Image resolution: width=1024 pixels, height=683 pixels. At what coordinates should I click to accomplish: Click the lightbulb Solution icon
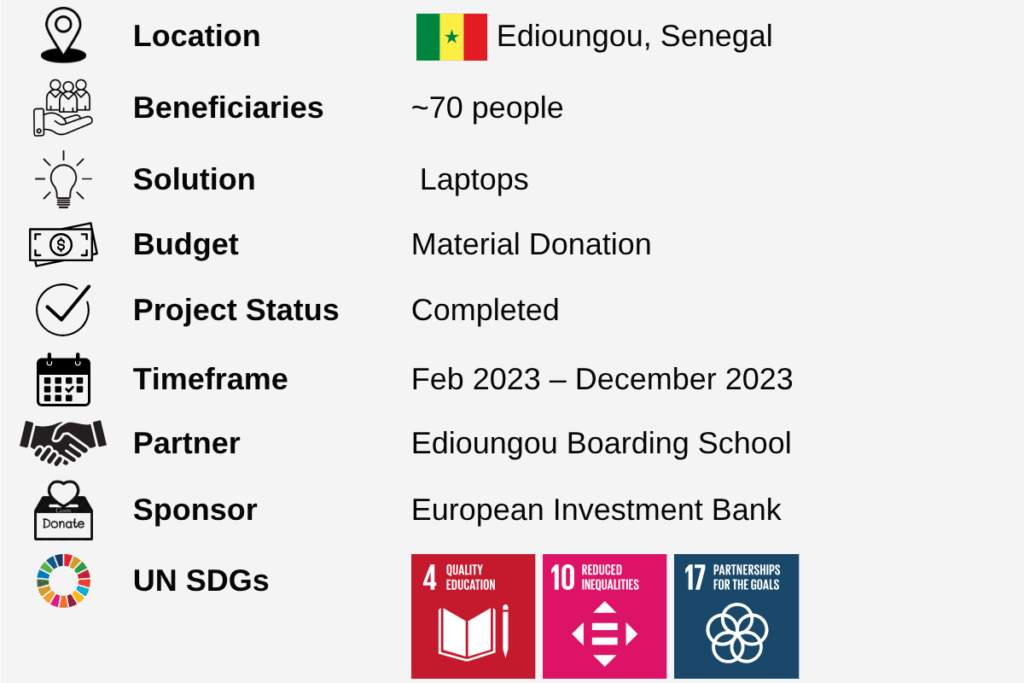coord(63,180)
